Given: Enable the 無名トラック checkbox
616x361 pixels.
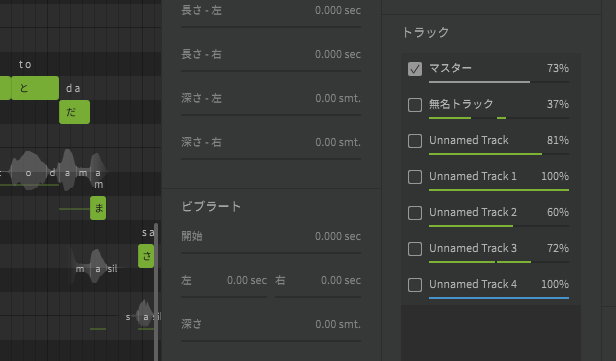Looking at the screenshot, I should tap(415, 105).
